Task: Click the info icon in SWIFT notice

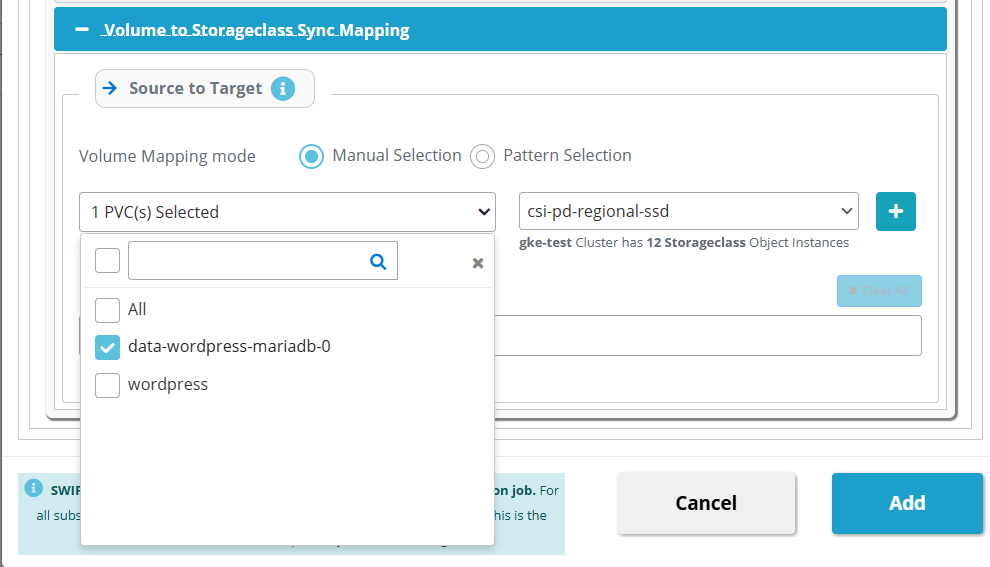Action: coord(33,488)
